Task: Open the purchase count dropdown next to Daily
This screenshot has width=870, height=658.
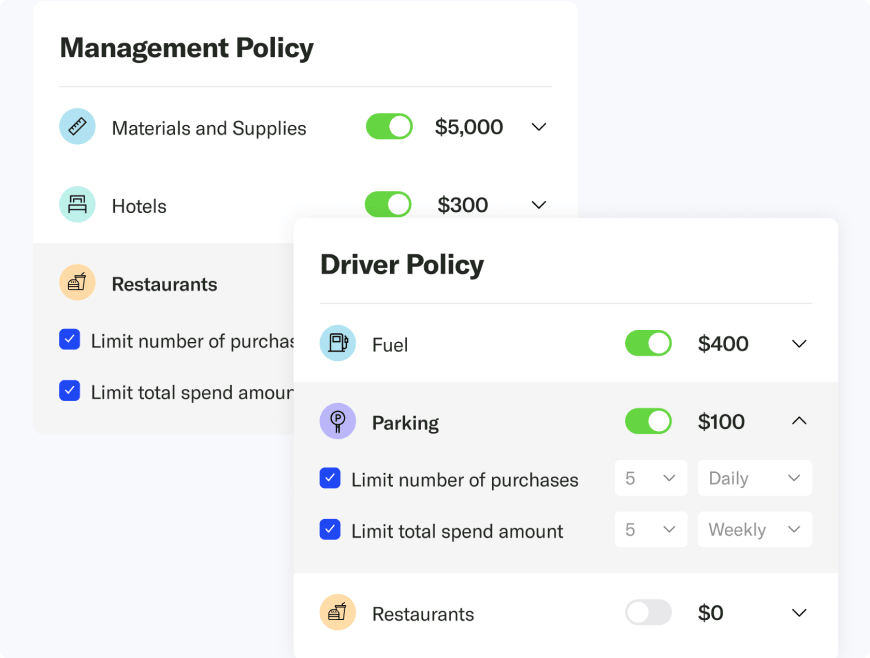Action: [x=651, y=479]
